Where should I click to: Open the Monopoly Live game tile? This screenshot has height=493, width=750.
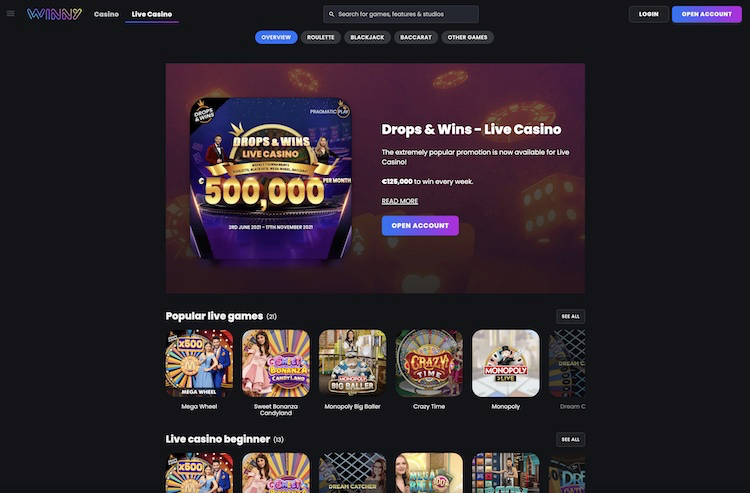(506, 363)
